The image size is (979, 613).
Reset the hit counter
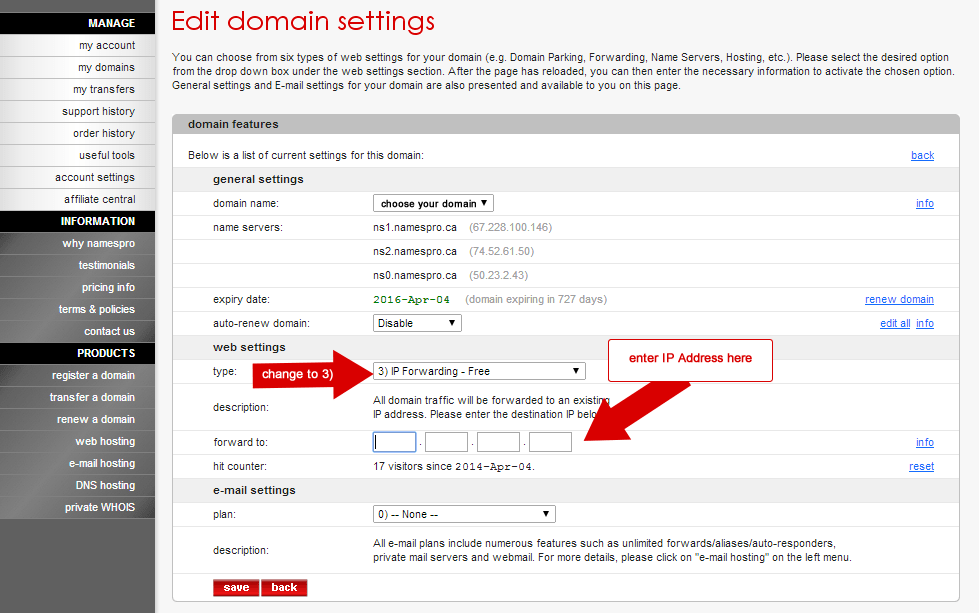[x=920, y=466]
